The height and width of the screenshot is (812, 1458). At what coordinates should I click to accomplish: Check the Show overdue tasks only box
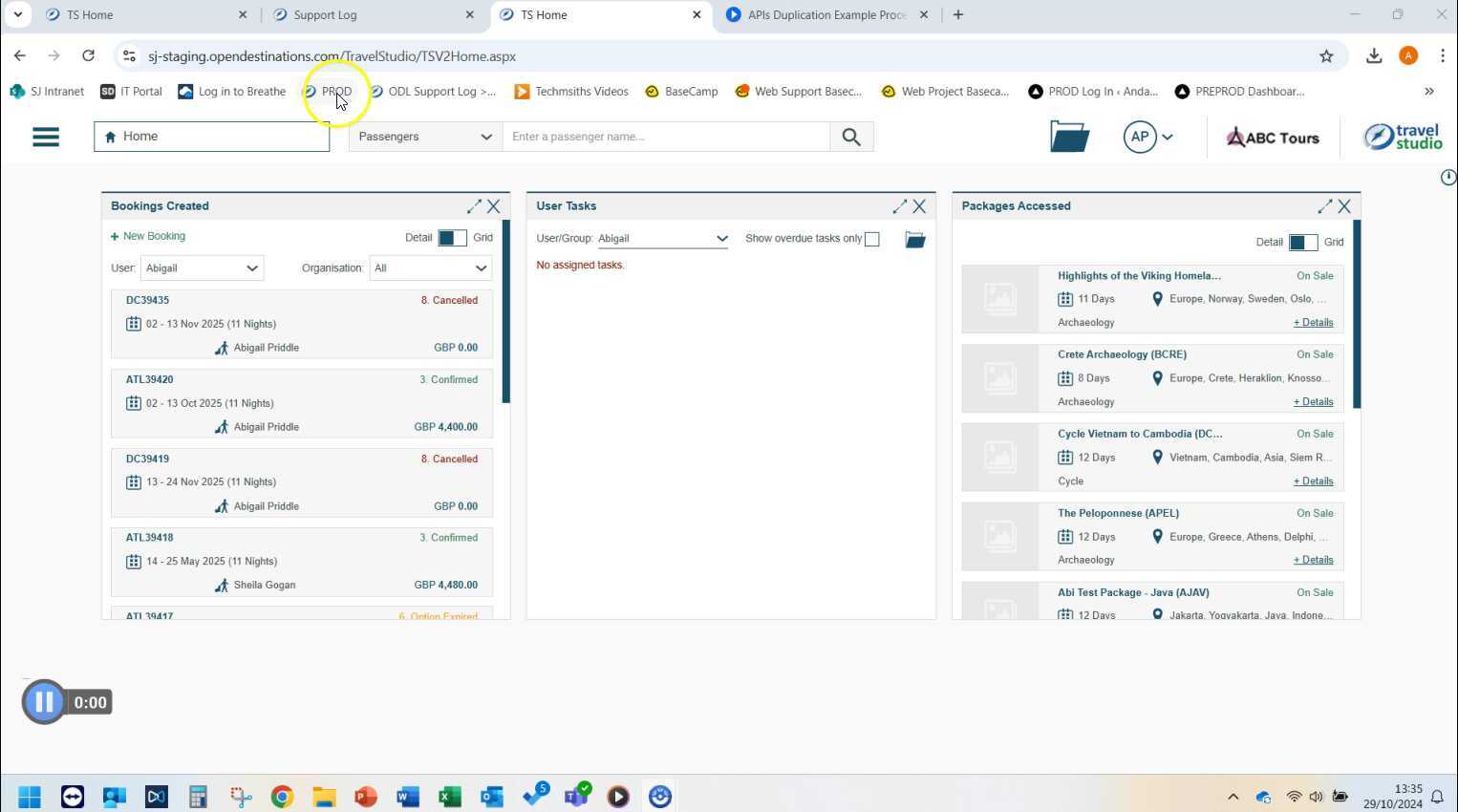[x=871, y=239]
